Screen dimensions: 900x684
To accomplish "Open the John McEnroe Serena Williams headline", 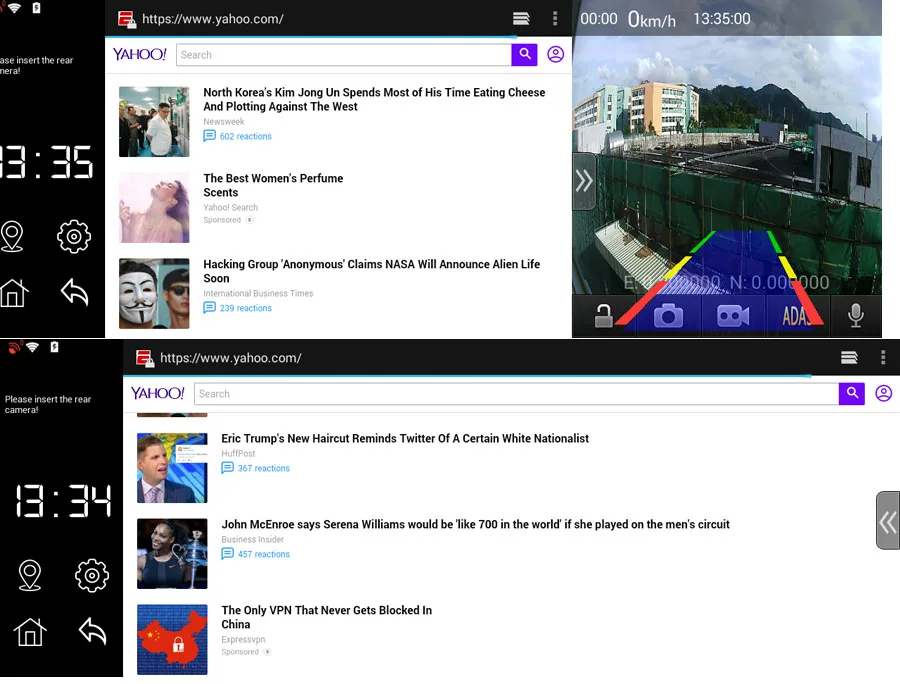I will coord(475,524).
